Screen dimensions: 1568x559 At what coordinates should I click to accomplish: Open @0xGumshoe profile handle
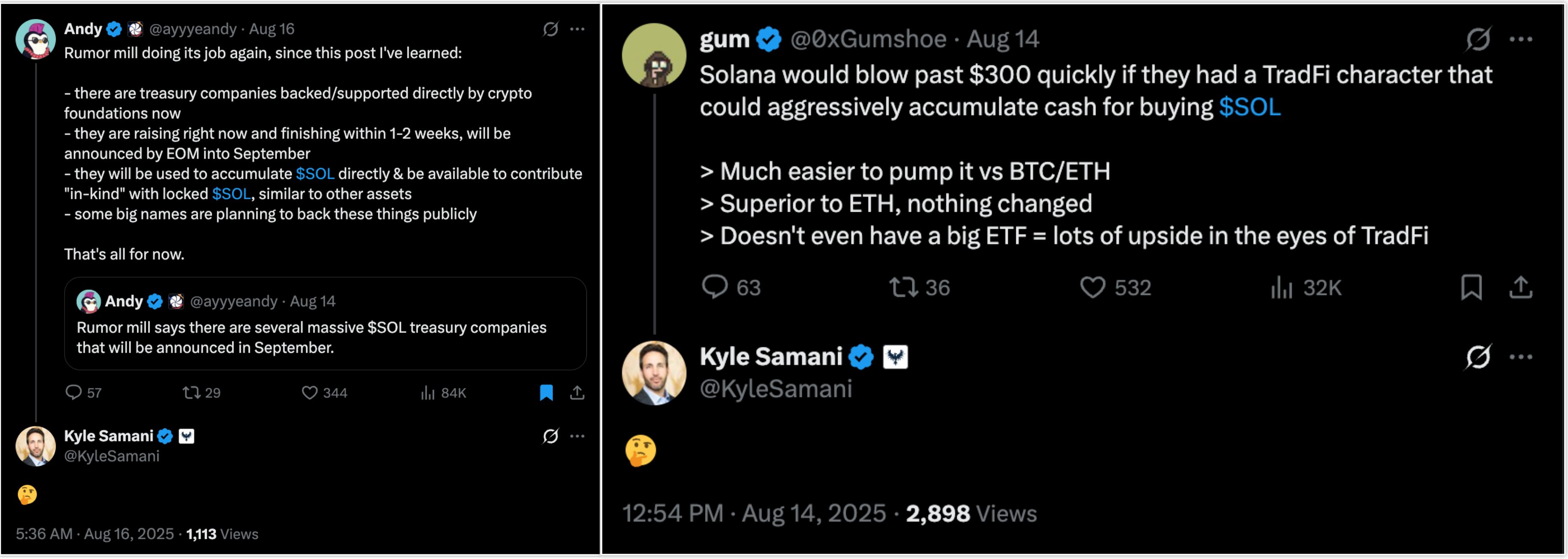tap(868, 40)
